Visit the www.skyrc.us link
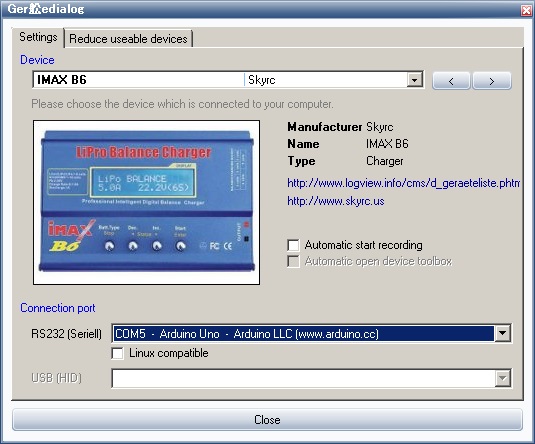 click(x=336, y=201)
